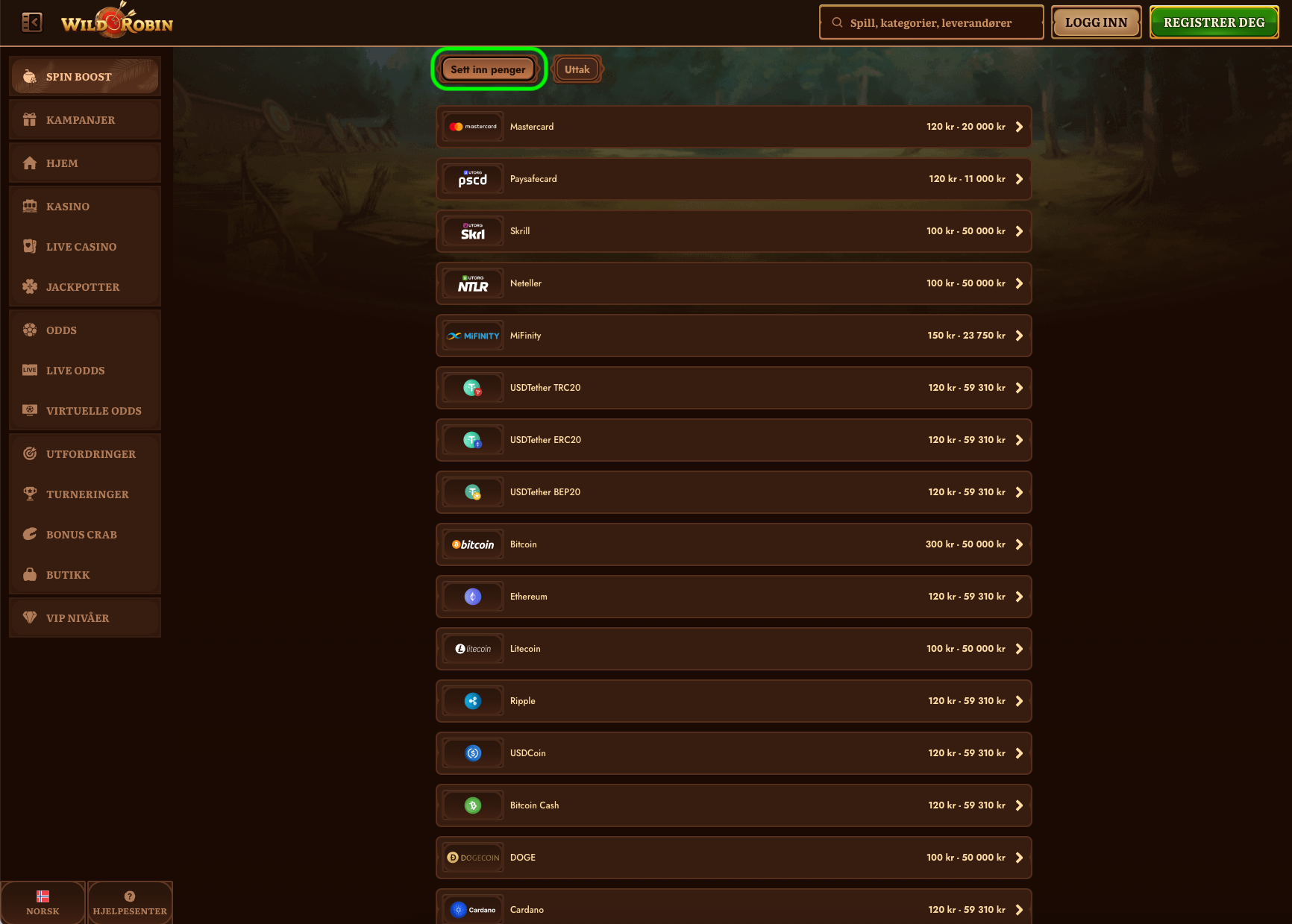Screen dimensions: 1292x924
Task: Expand Ethereum row chevron arrow
Action: [x=1019, y=597]
